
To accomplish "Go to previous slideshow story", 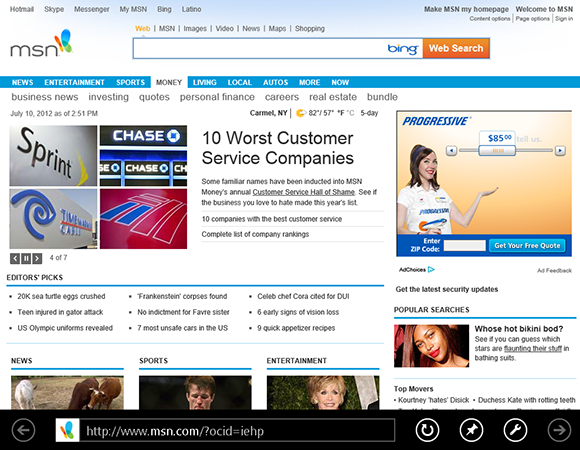I will (x=15, y=258).
